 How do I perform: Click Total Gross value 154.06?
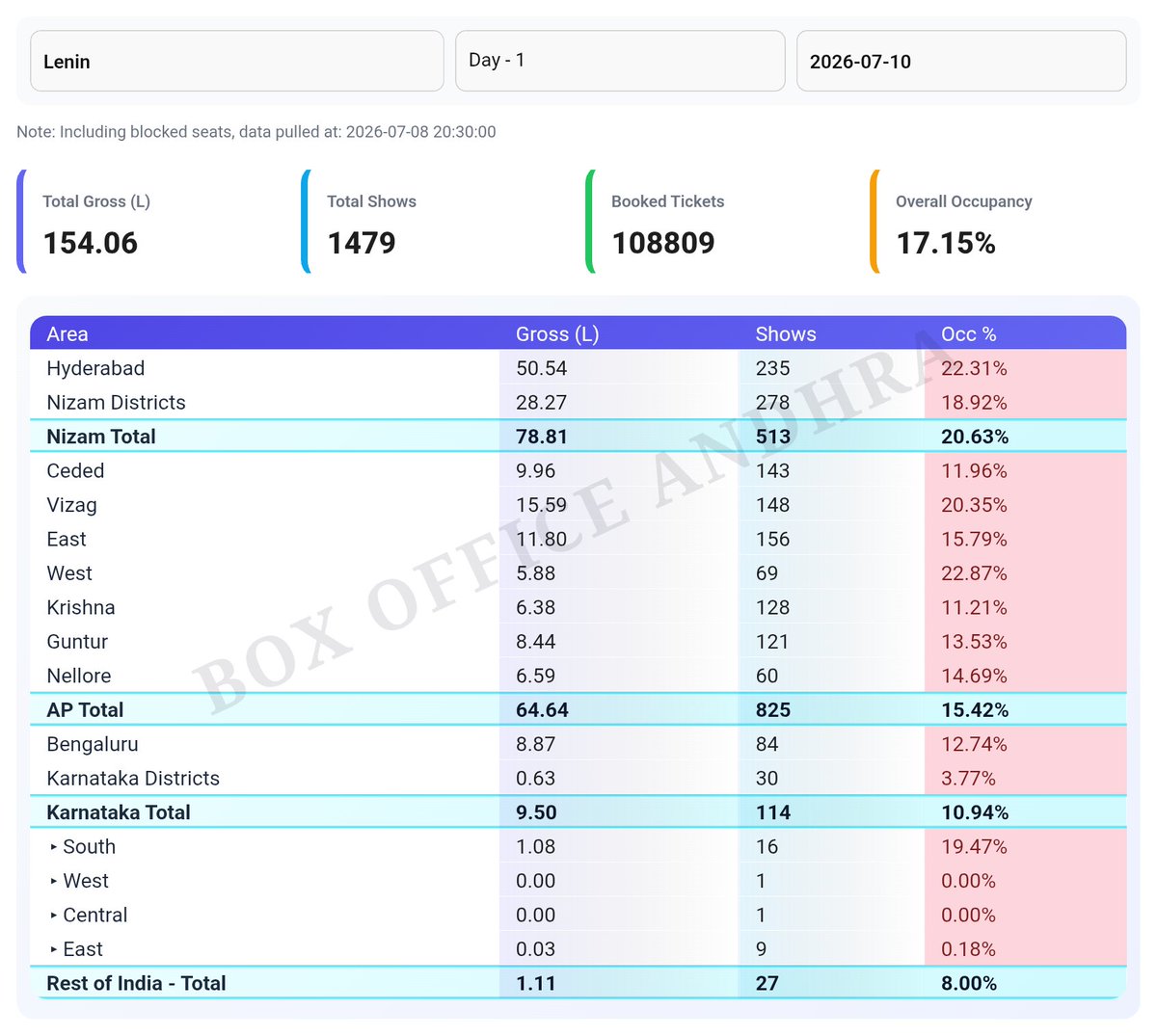pos(91,243)
